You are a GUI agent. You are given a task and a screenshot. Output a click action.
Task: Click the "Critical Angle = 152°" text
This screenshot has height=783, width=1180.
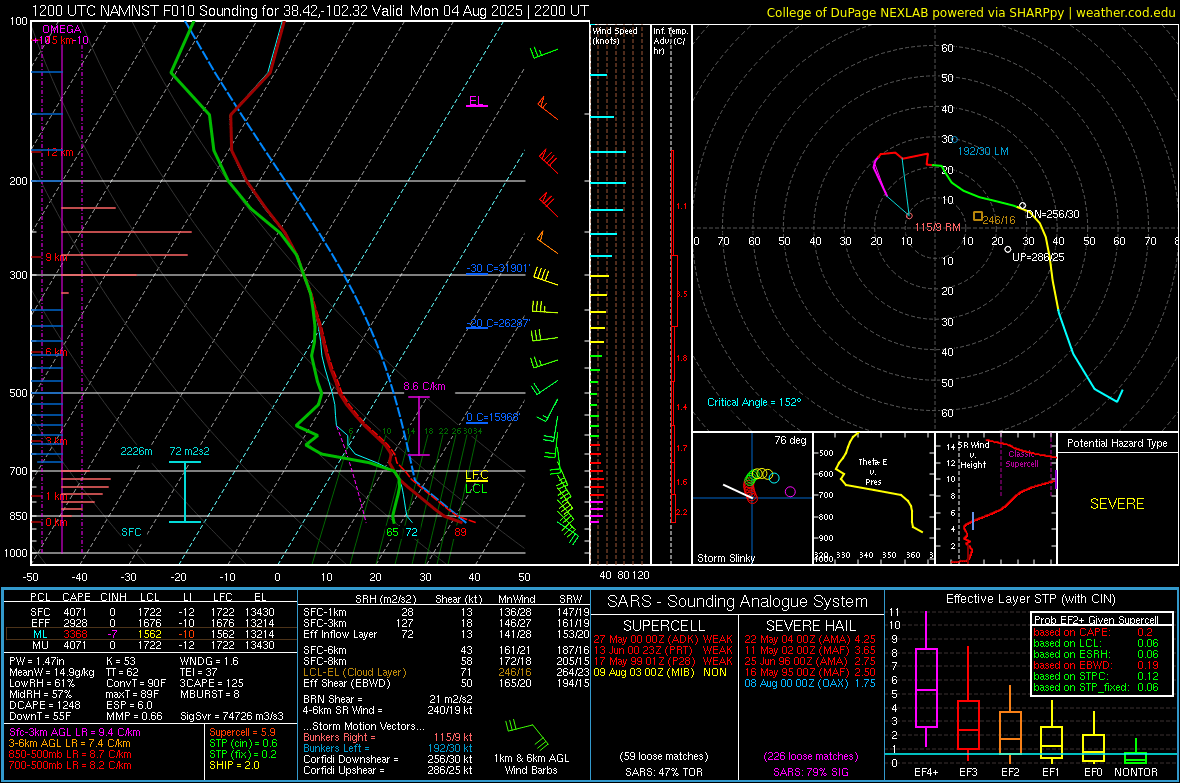754,402
